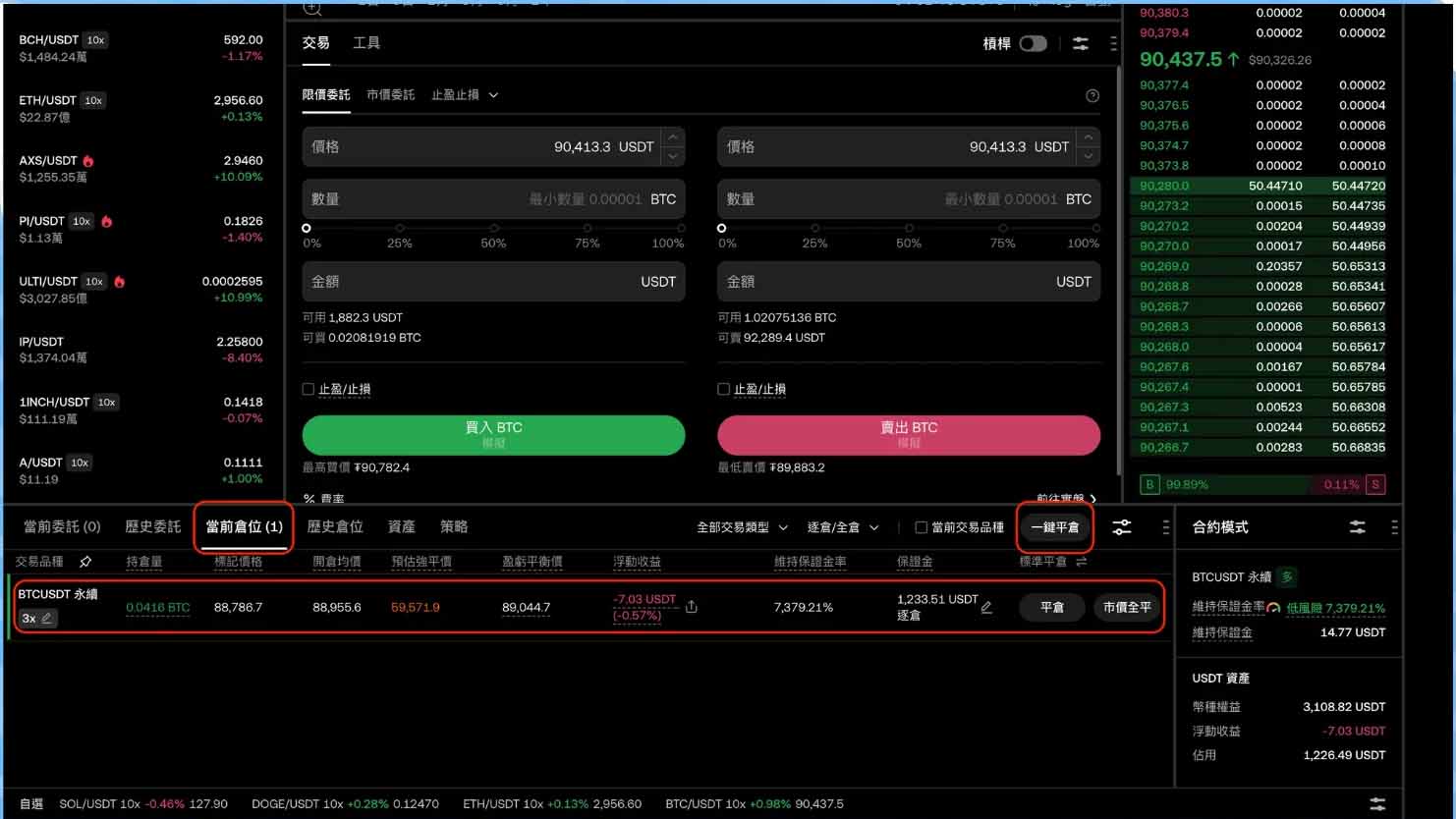Click the 0.0416 BTC position size
The height and width of the screenshot is (819, 1456).
click(158, 608)
